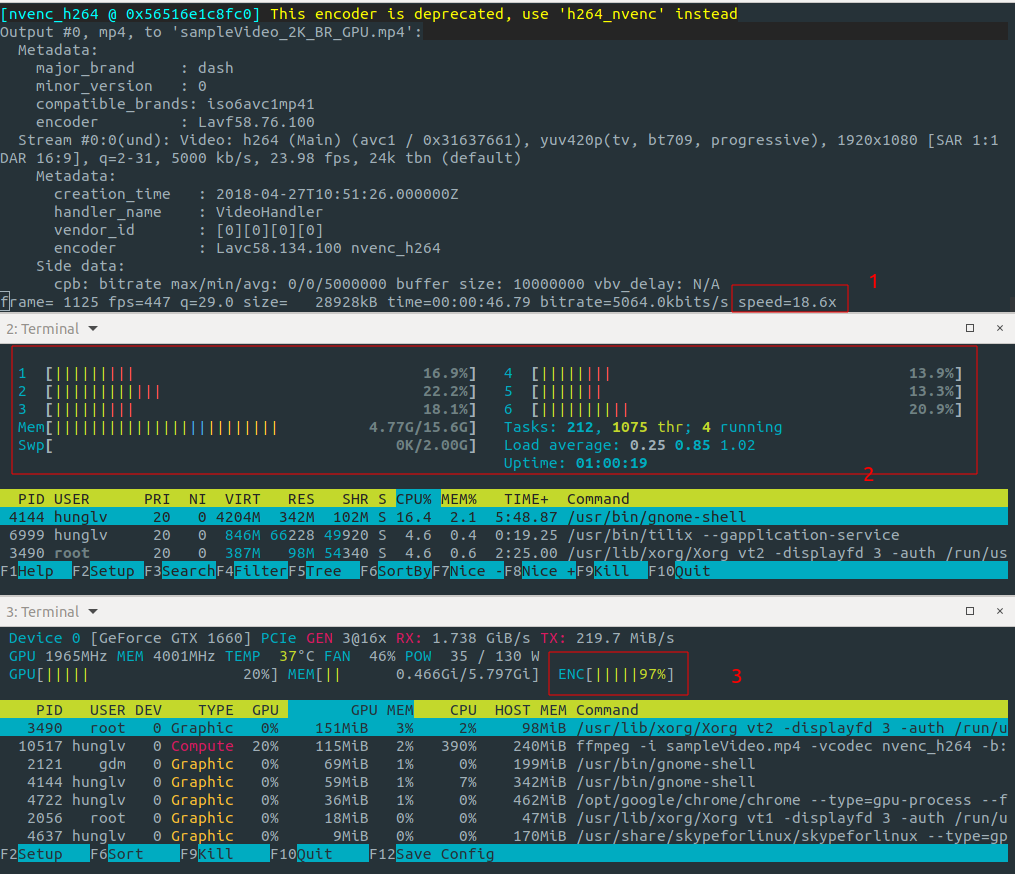Open the "2: Terminal" title dropdown
The width and height of the screenshot is (1015, 874).
click(x=93, y=328)
